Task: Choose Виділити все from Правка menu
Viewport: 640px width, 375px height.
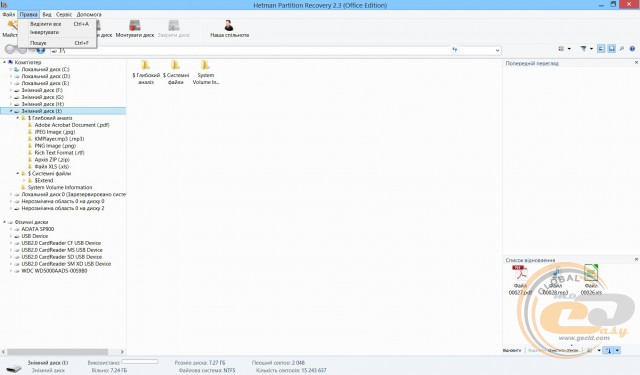Action: pyautogui.click(x=57, y=24)
